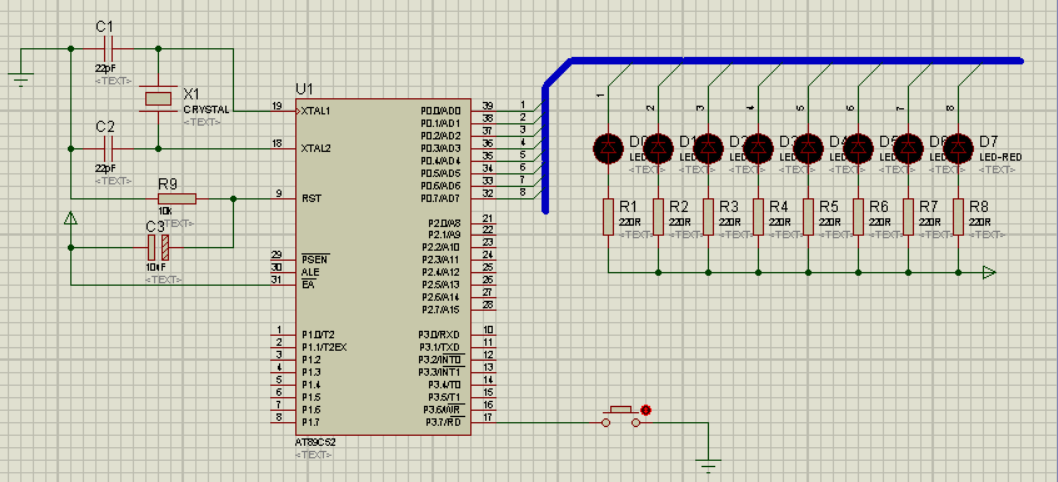Select LED D2 symbol
This screenshot has height=482, width=1058.
tap(708, 149)
